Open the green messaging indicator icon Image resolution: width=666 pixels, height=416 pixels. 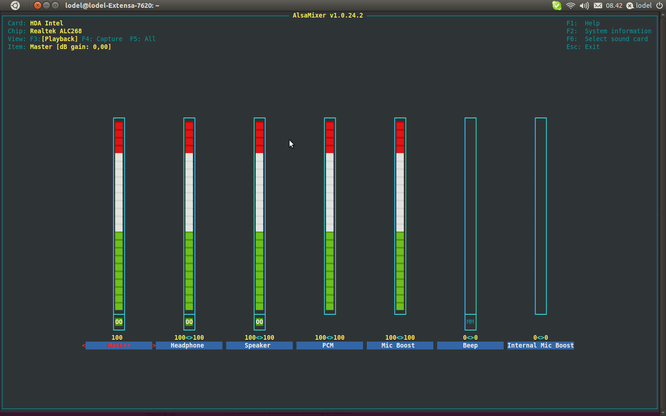coord(556,6)
